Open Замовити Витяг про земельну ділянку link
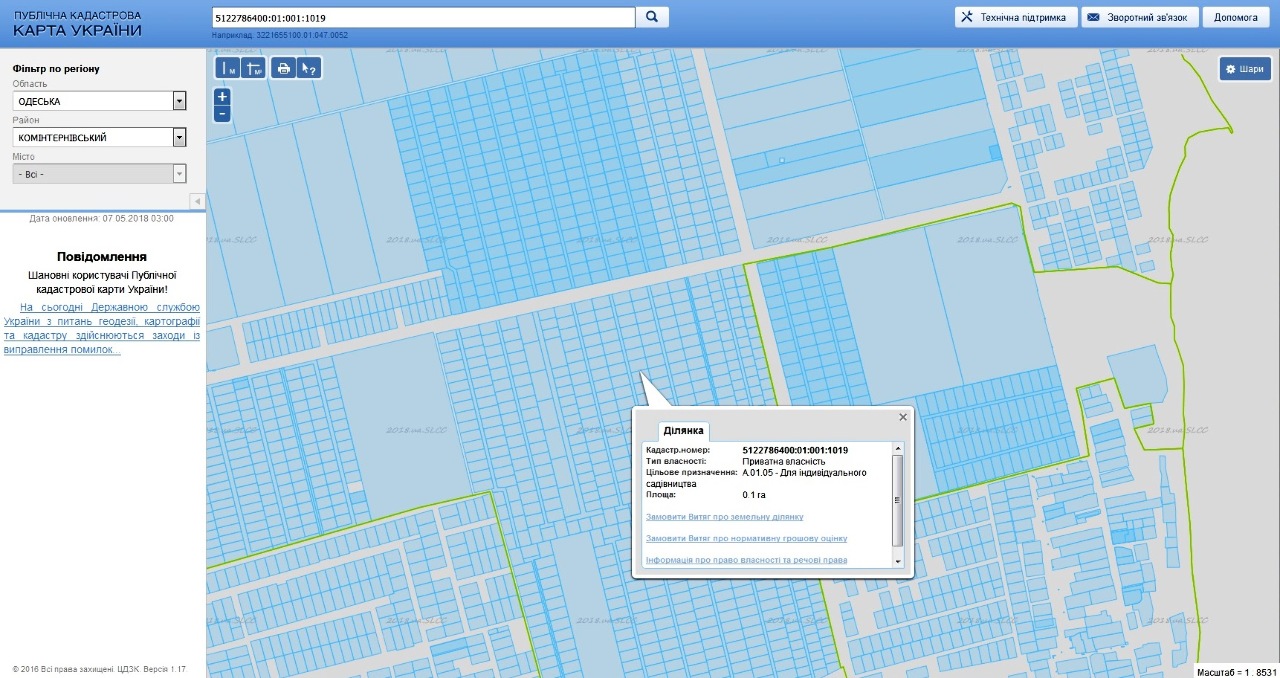 725,517
